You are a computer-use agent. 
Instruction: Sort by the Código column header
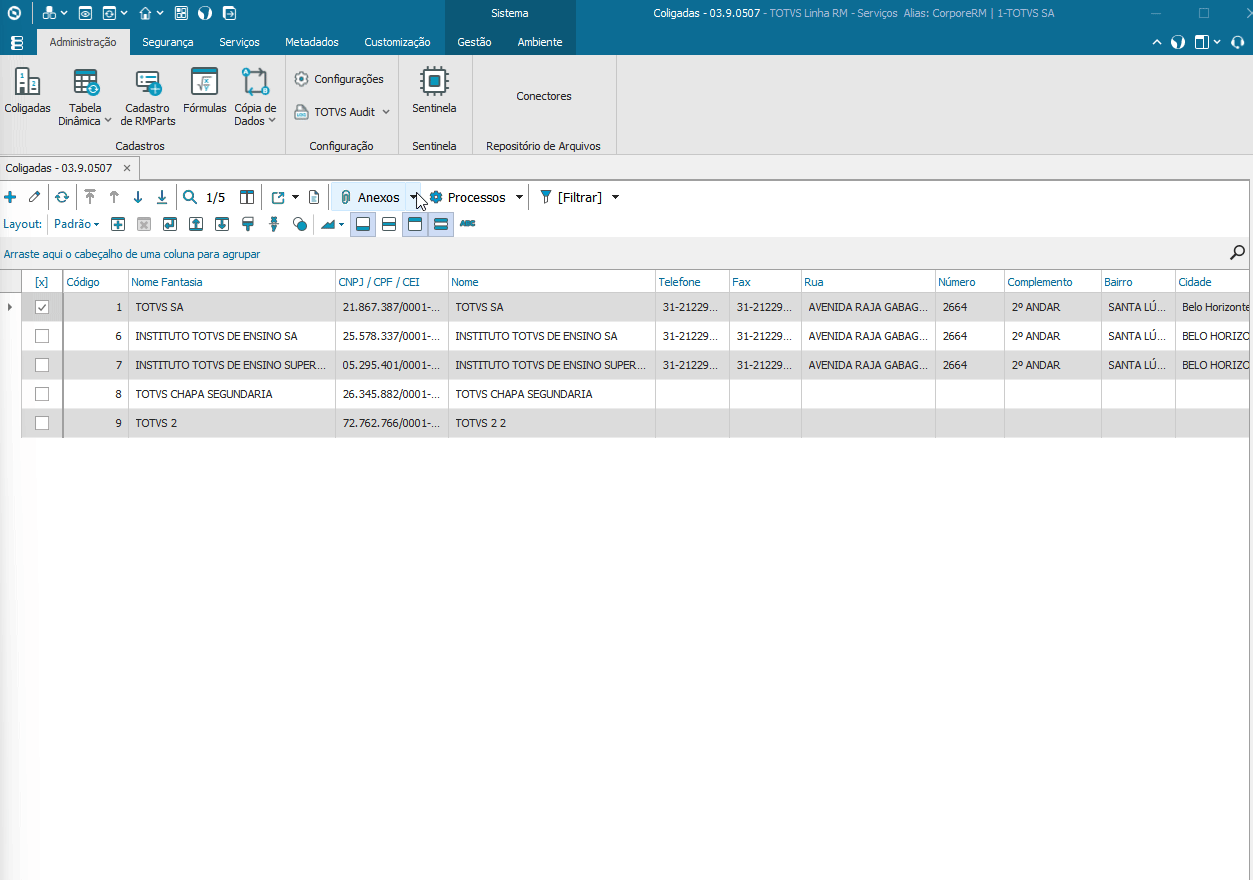coord(95,282)
